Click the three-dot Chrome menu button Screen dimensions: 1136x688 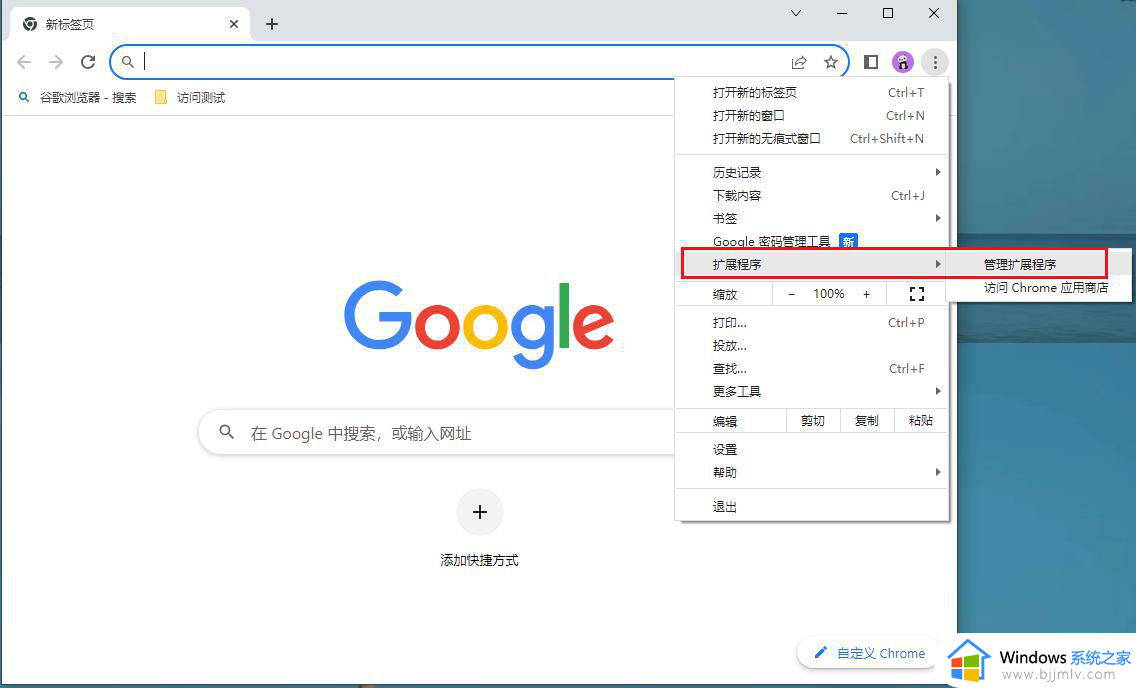tap(935, 62)
